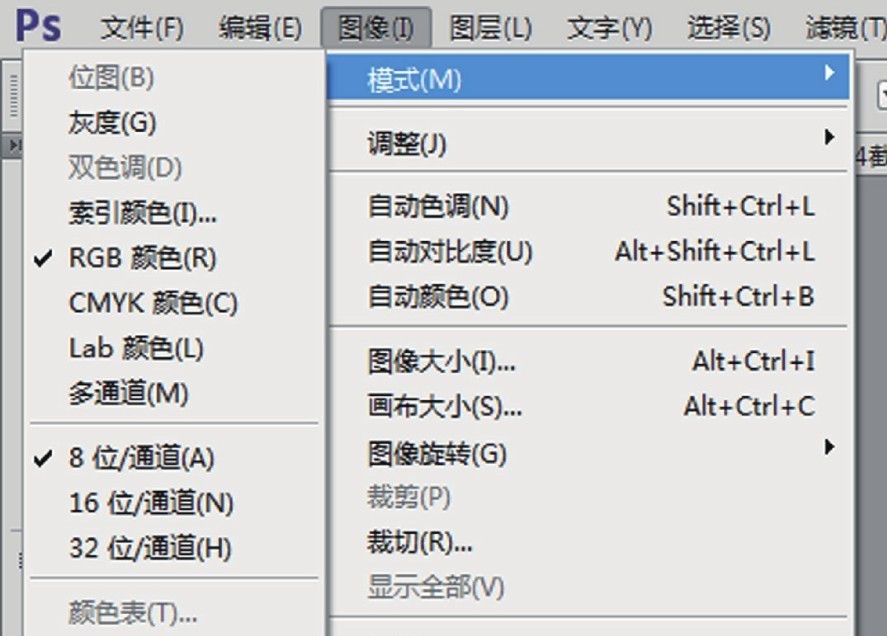Select 32 位/通道(H) bit depth
887x636 pixels.
(x=150, y=548)
